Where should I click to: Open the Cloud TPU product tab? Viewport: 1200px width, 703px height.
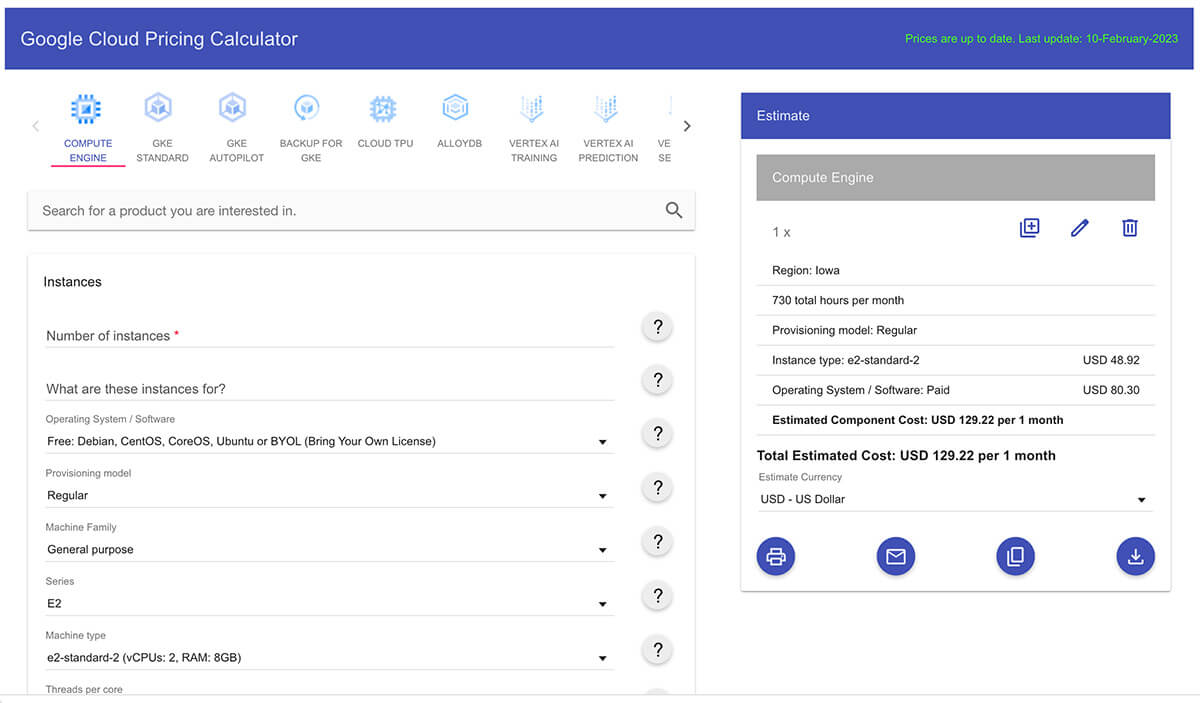pyautogui.click(x=385, y=122)
